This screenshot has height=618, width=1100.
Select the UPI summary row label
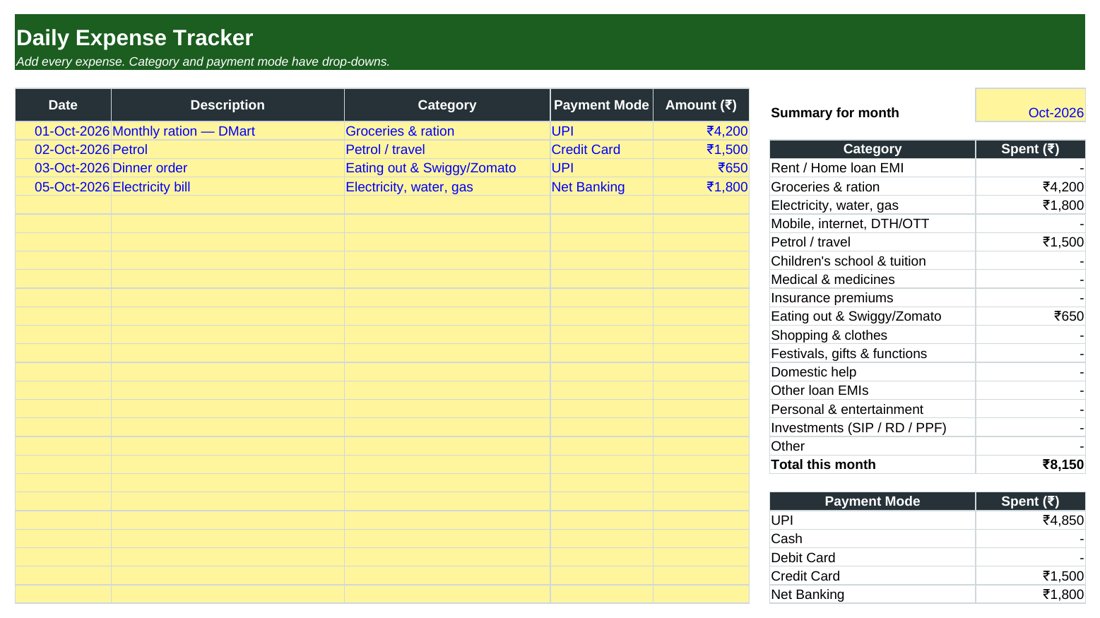click(782, 520)
